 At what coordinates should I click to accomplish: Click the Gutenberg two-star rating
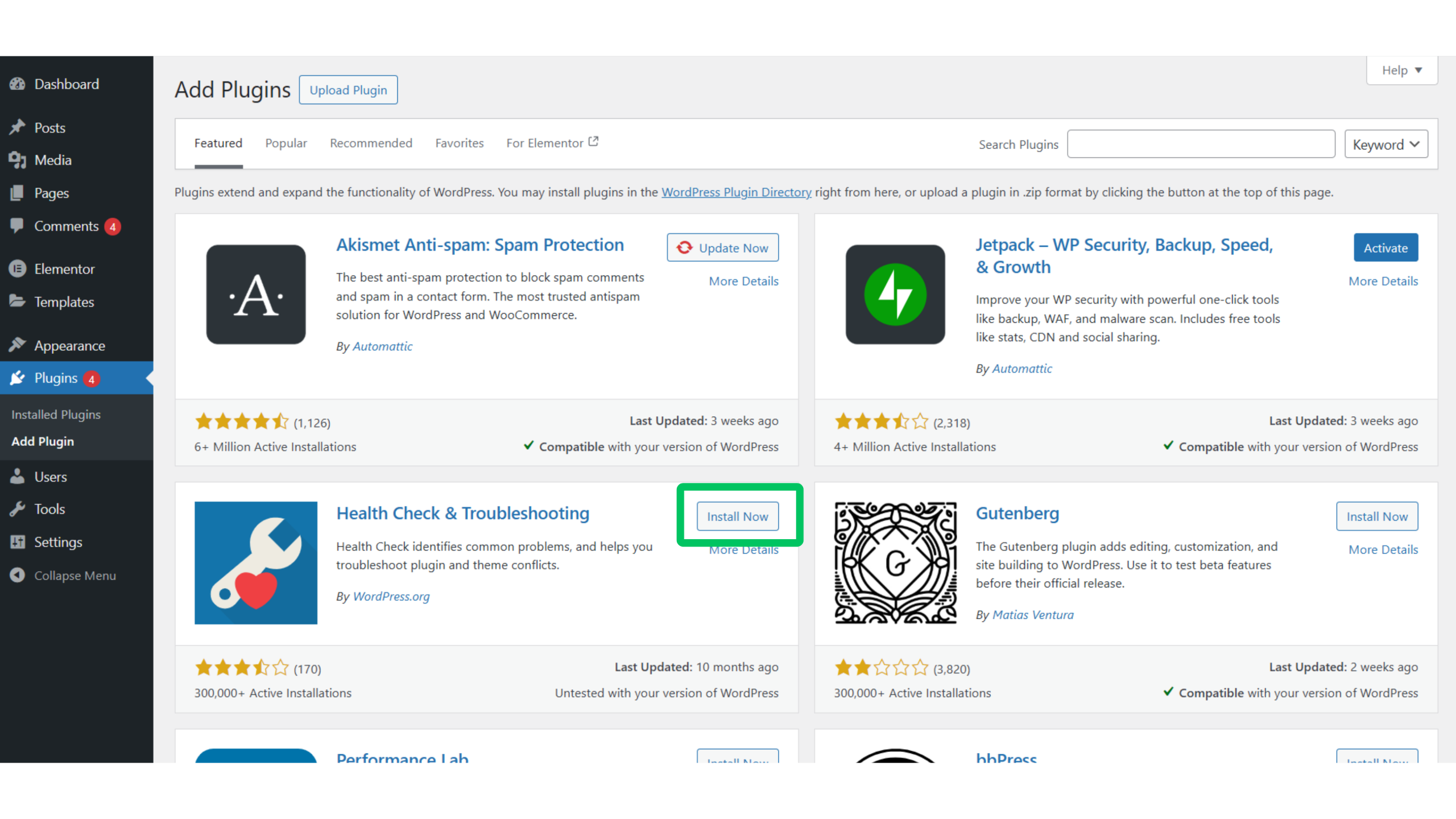pyautogui.click(x=881, y=668)
